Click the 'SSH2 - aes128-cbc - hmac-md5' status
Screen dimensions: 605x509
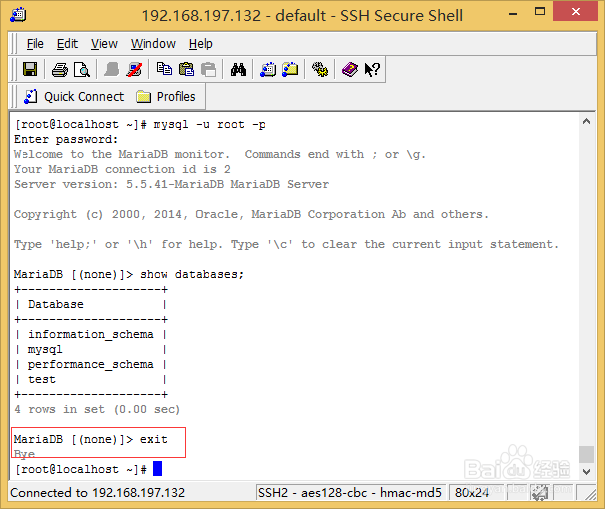[x=350, y=493]
